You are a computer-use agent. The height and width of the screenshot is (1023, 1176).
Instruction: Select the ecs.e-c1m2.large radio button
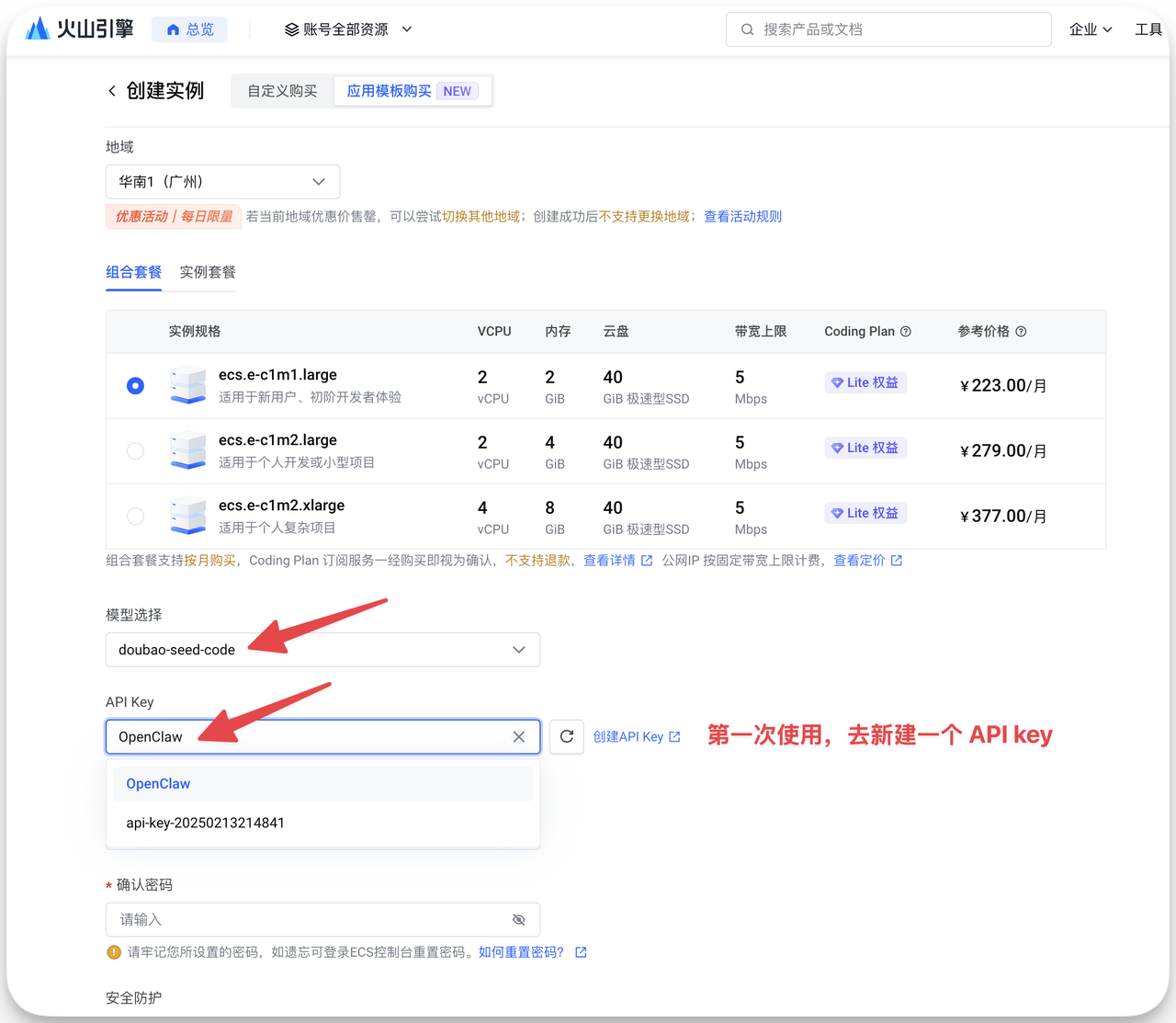coord(135,451)
